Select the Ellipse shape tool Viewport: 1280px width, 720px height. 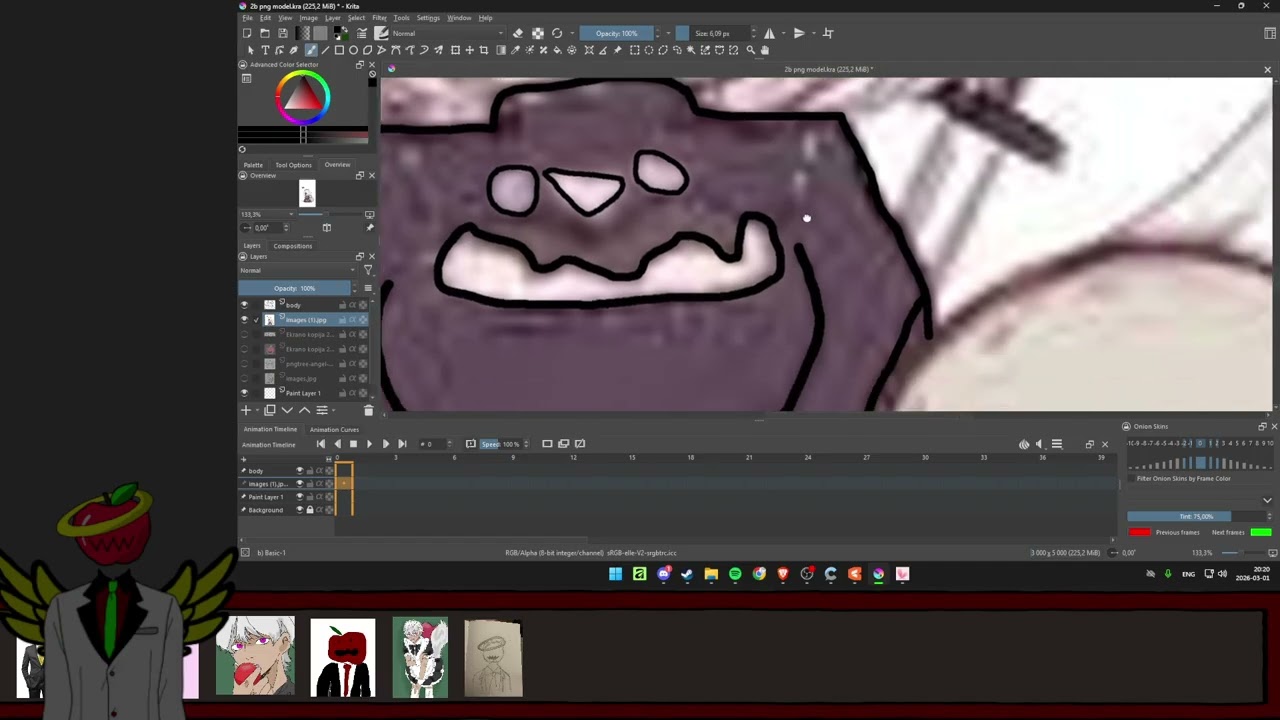tap(353, 50)
